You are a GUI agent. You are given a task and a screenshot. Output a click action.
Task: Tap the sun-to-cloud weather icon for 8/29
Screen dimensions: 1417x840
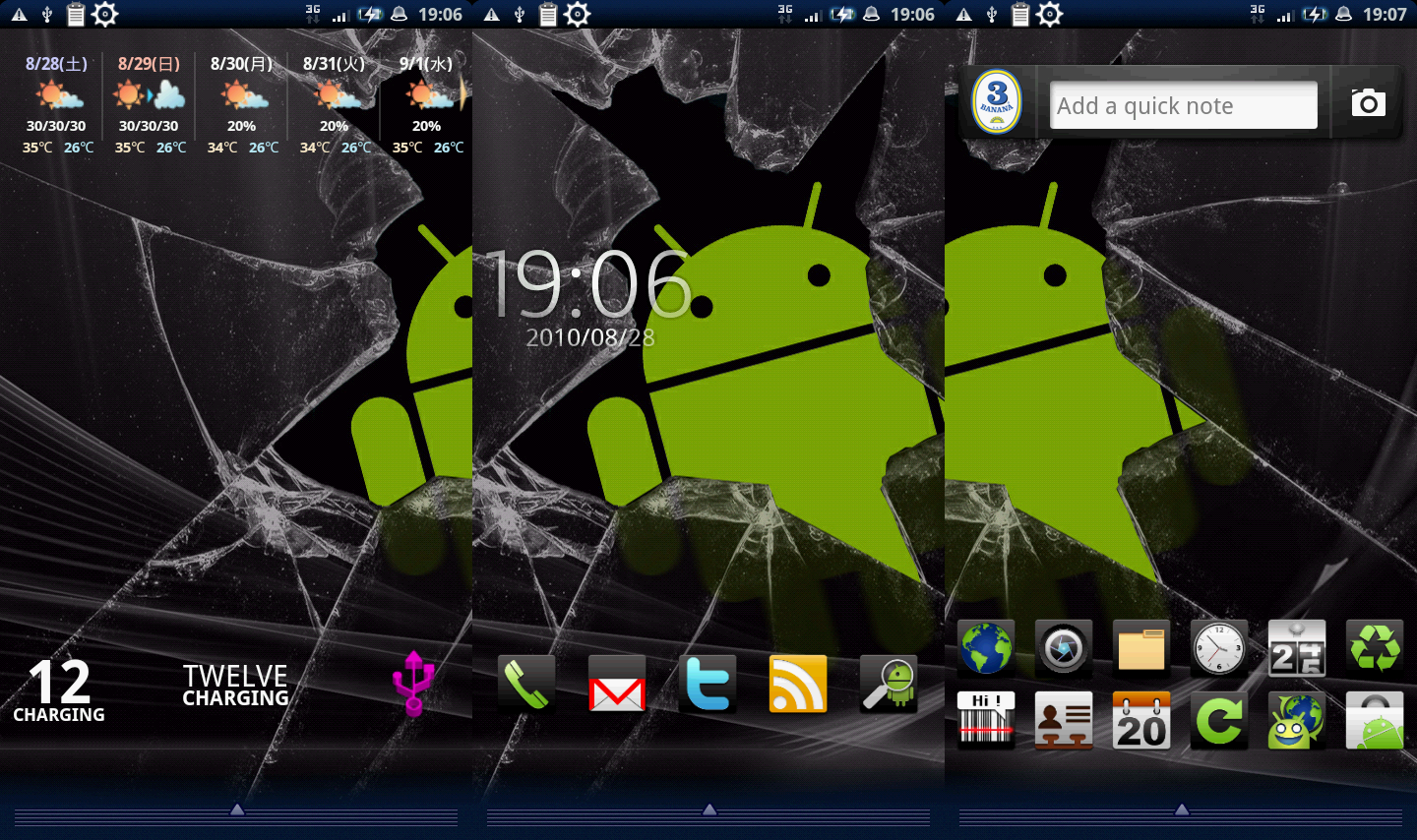[149, 94]
